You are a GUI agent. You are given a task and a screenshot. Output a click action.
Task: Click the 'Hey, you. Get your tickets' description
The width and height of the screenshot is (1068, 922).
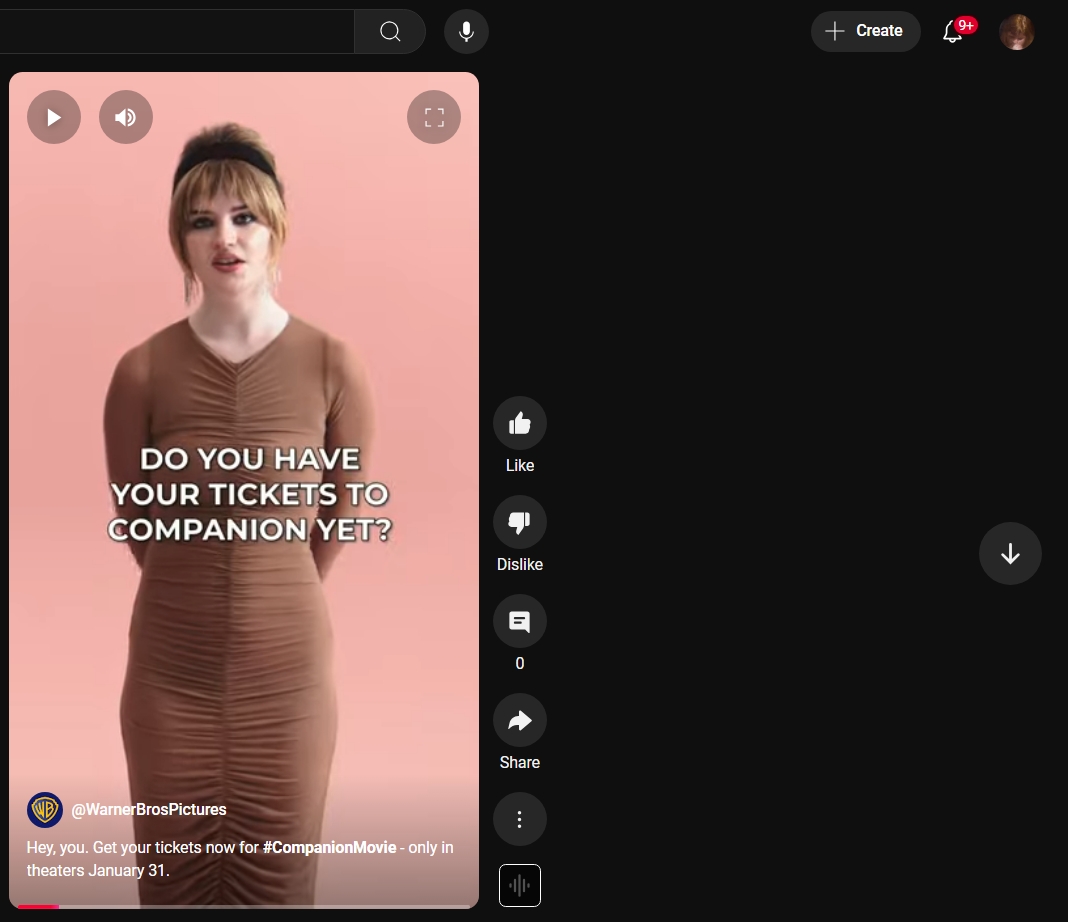tap(240, 859)
